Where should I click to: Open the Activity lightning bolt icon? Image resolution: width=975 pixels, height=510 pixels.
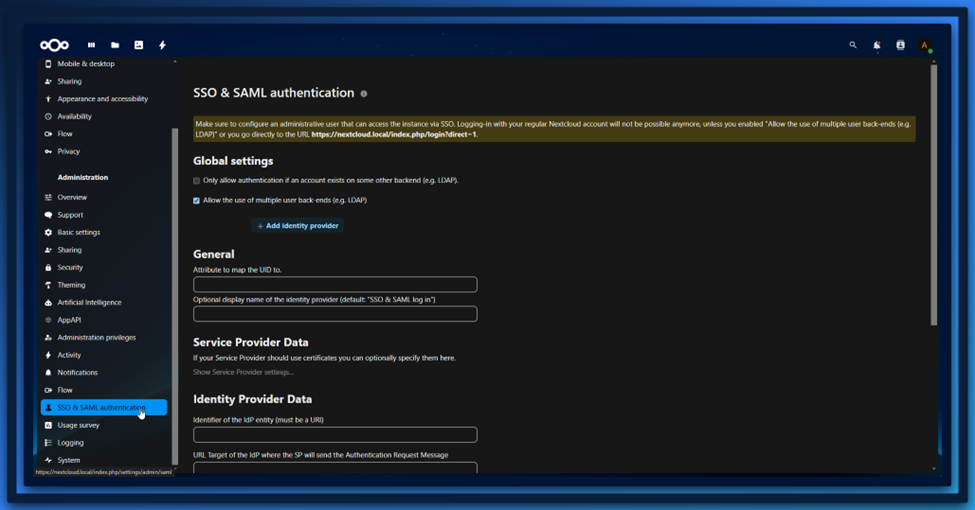point(162,45)
